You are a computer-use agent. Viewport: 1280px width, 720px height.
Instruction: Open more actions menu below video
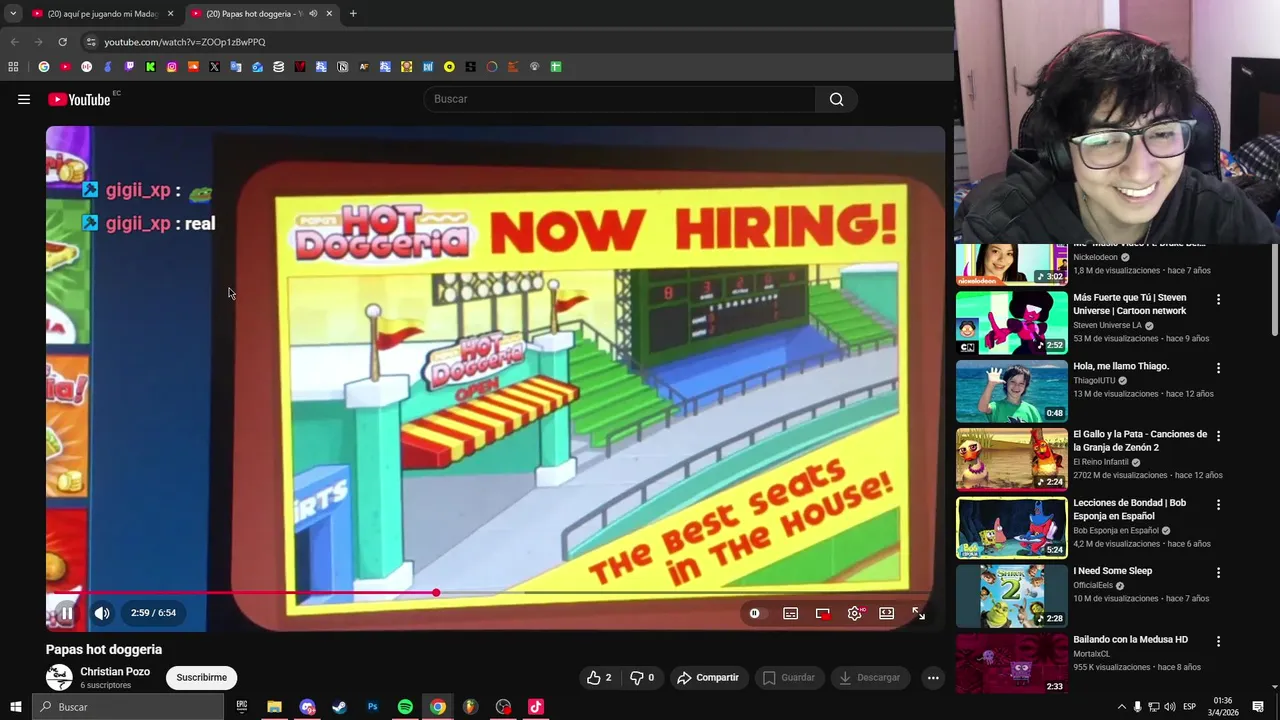933,677
